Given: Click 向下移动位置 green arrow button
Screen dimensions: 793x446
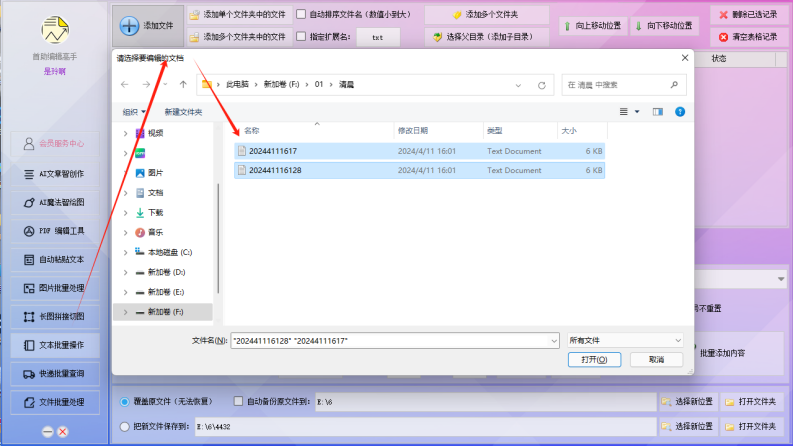Looking at the screenshot, I should 665,26.
